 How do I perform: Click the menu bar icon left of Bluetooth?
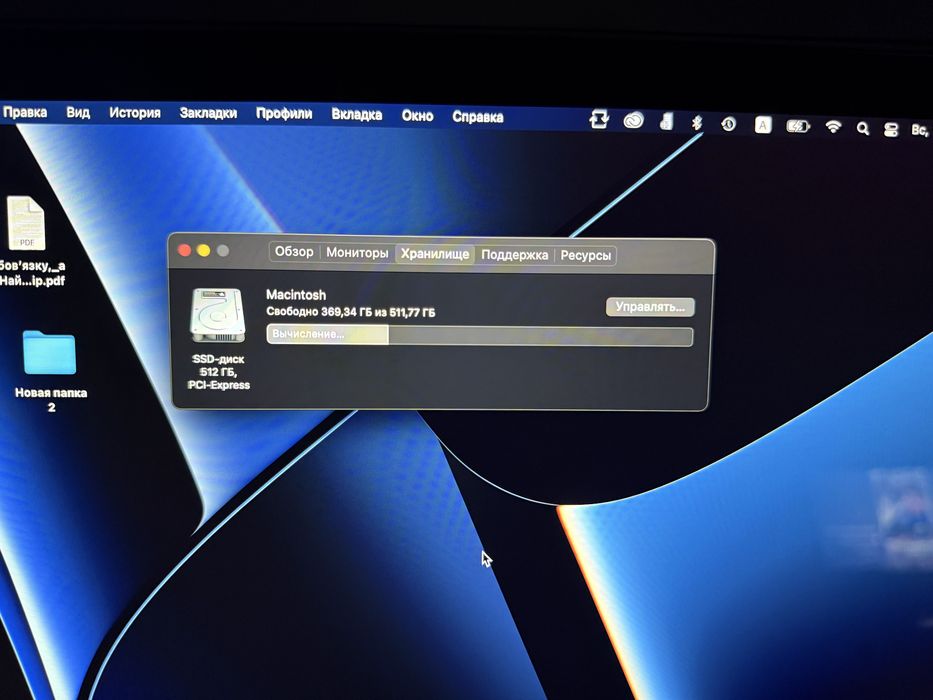[666, 122]
